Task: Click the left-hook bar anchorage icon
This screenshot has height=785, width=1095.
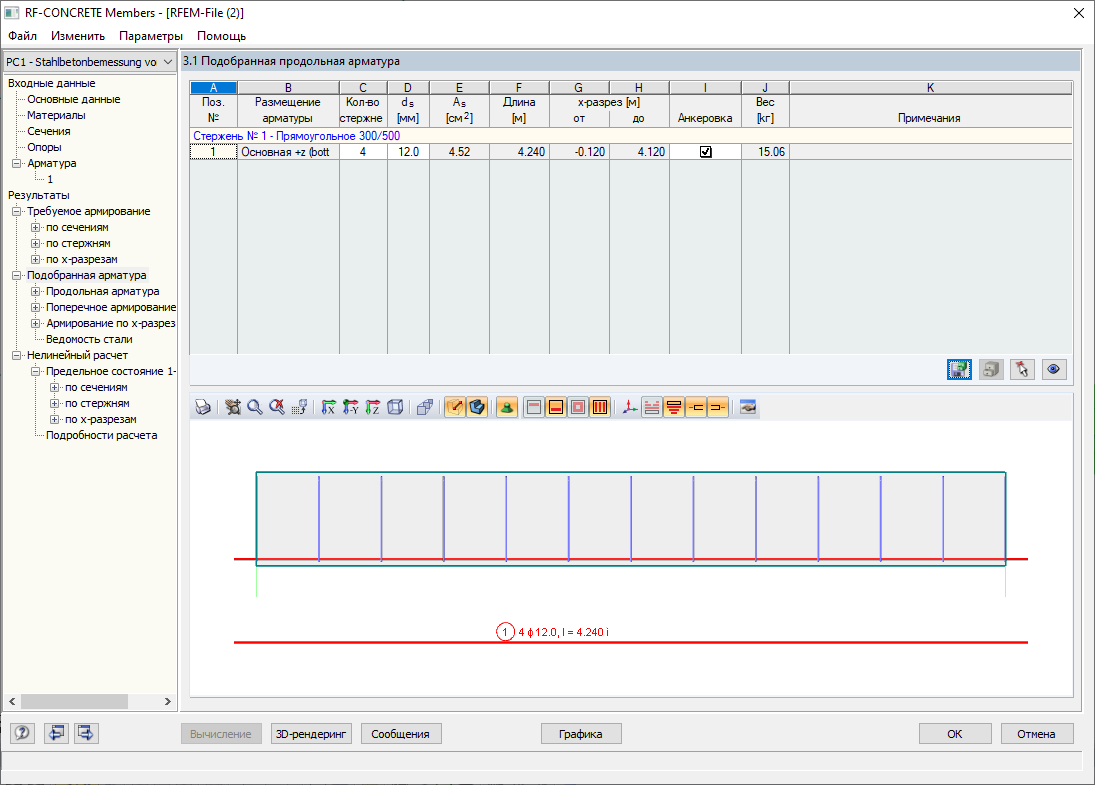Action: click(x=696, y=407)
